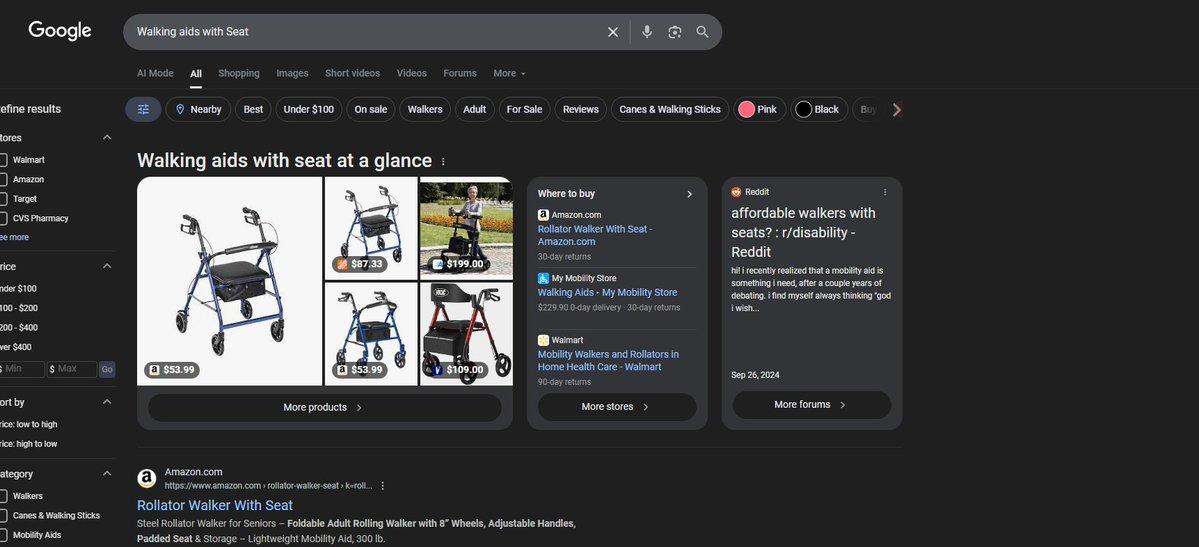Open Walmart Mobility Walkers and Rollators link
Image resolution: width=1199 pixels, height=547 pixels.
[608, 360]
